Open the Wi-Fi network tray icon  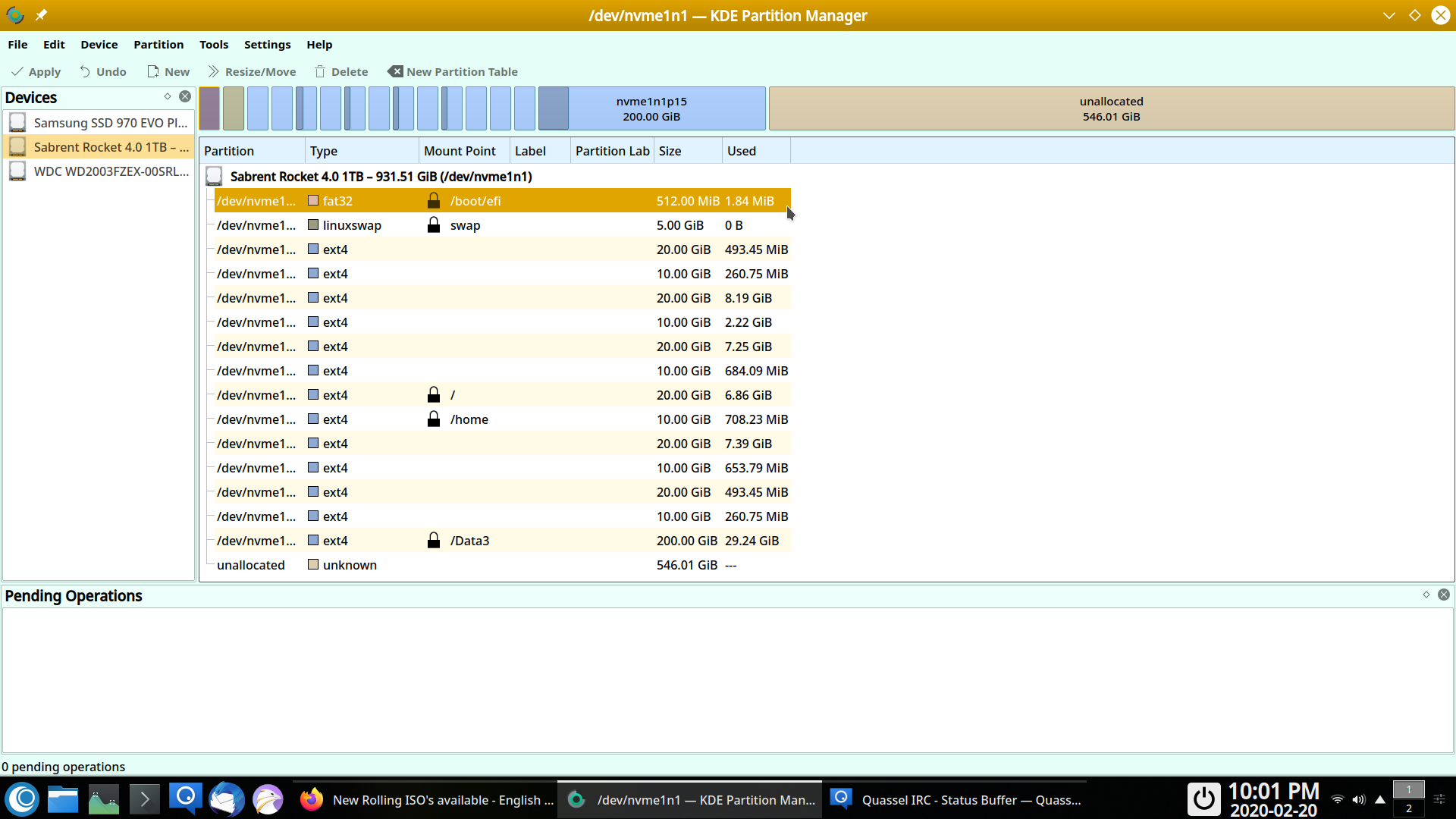tap(1338, 799)
